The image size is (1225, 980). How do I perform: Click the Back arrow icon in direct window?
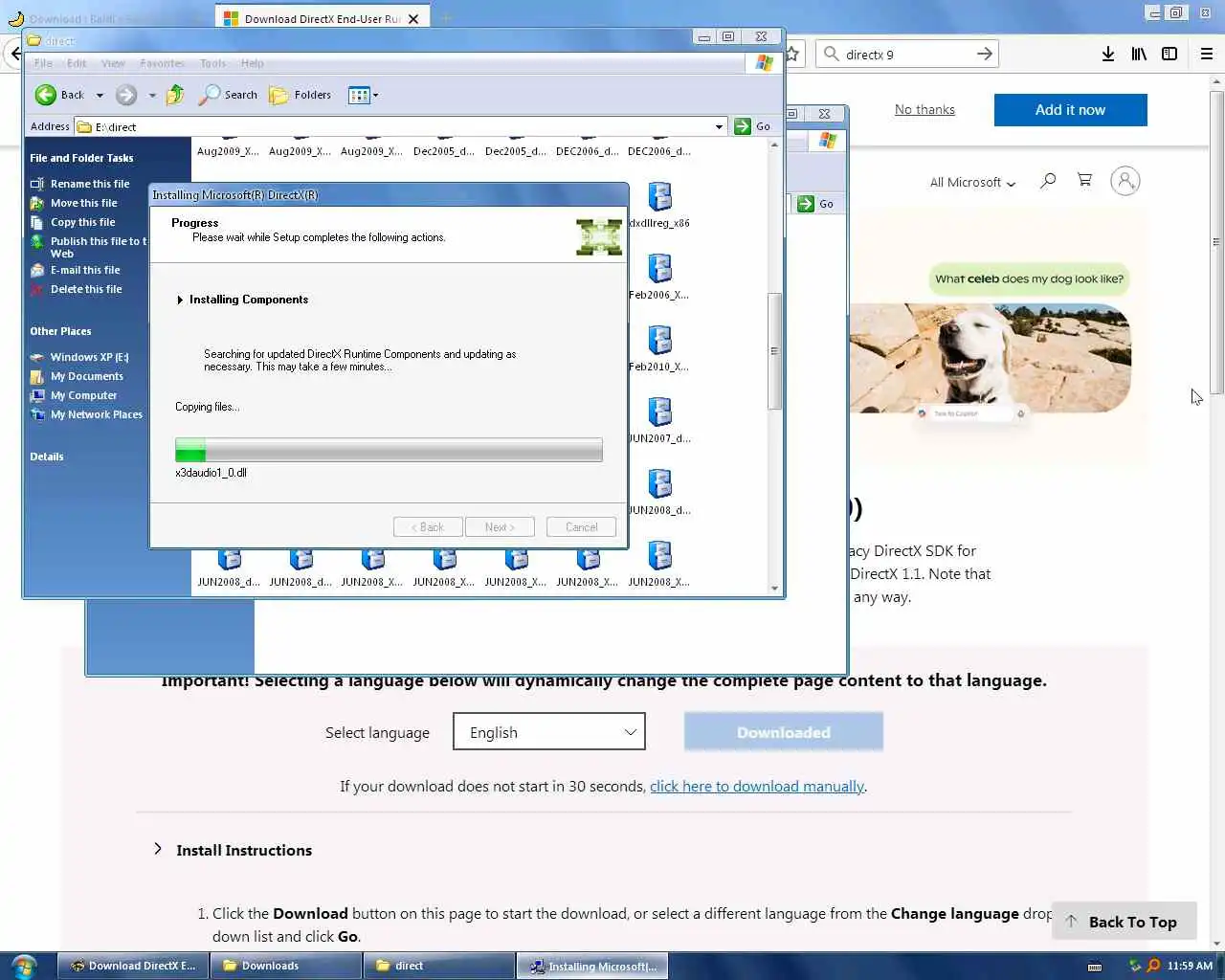click(46, 95)
